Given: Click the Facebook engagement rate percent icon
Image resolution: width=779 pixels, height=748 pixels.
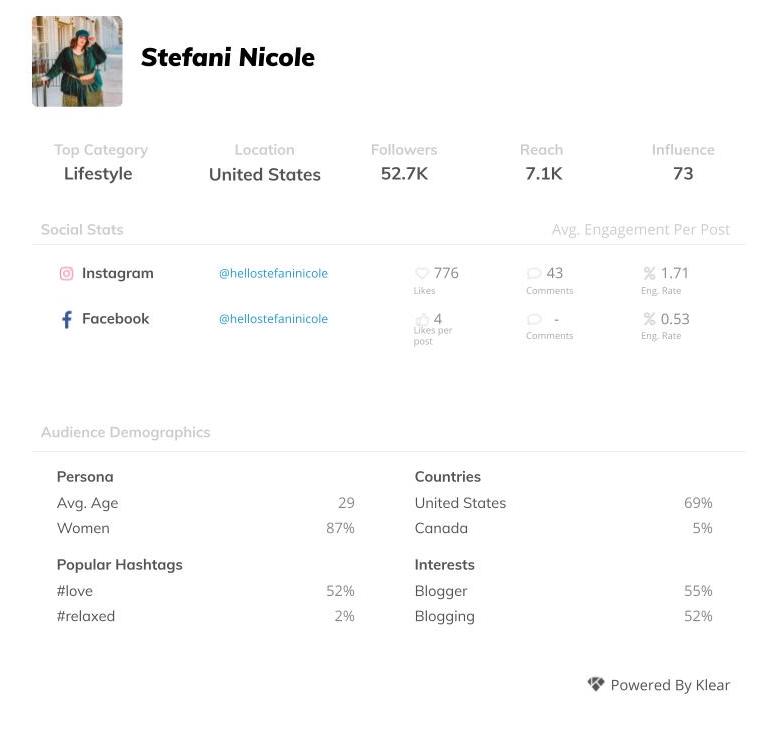Looking at the screenshot, I should [649, 319].
